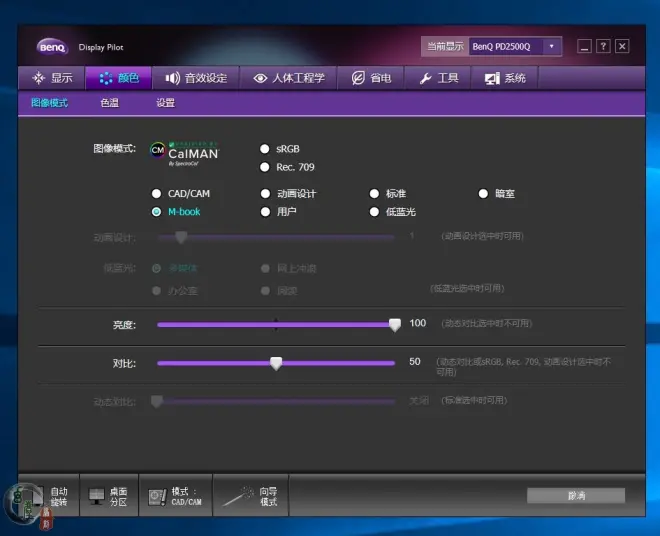Screen dimensions: 660x536
Task: Select the 图像模式 picture mode sub-tab
Action: pyautogui.click(x=49, y=103)
